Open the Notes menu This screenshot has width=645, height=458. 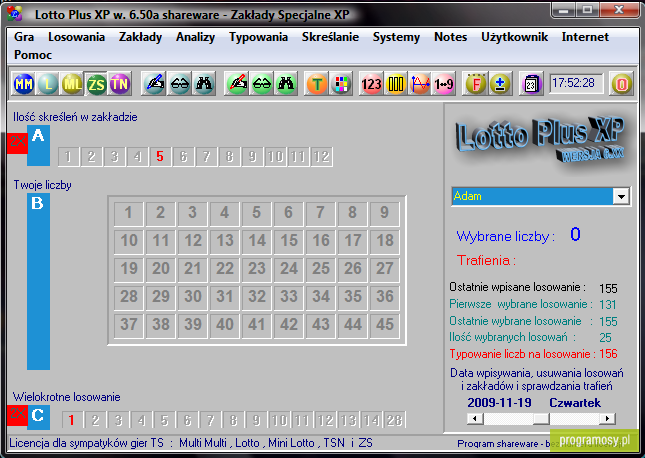click(x=450, y=37)
